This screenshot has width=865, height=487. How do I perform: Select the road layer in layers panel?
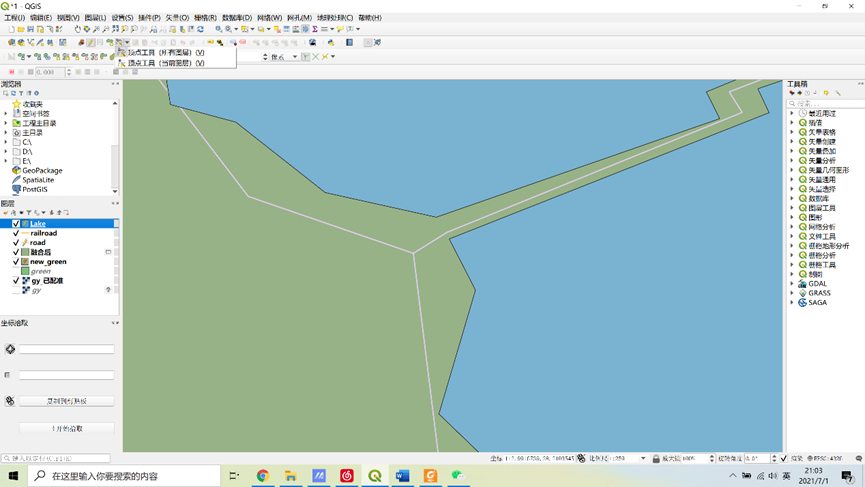coord(38,243)
